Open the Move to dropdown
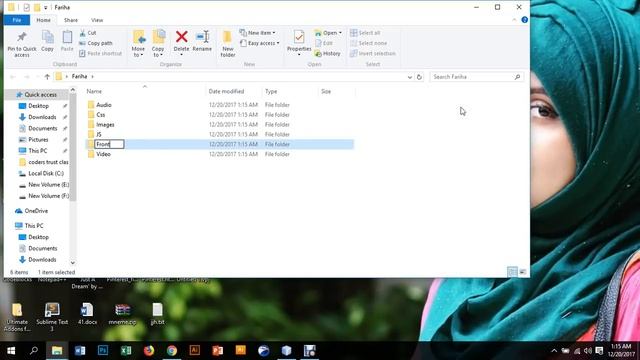This screenshot has height=360, width=640. point(138,43)
